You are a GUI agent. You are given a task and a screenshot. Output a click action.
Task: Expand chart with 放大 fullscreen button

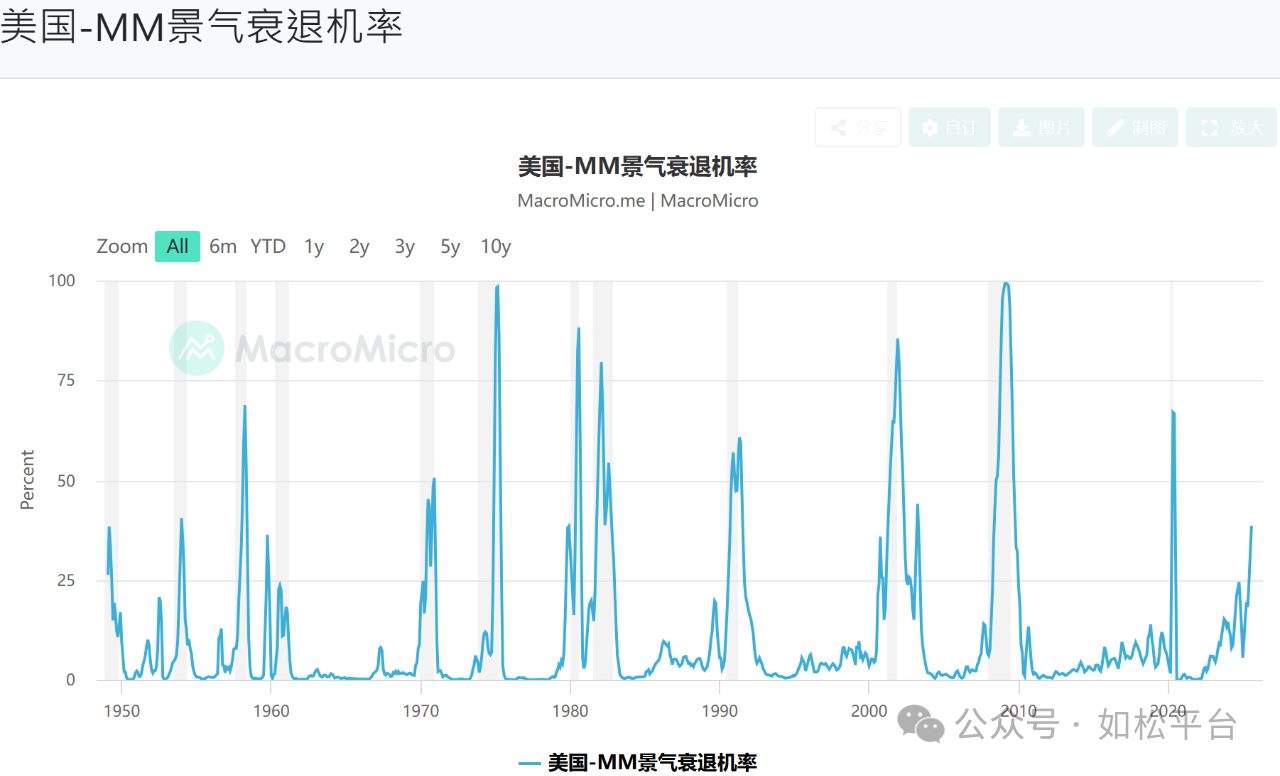coord(1231,127)
